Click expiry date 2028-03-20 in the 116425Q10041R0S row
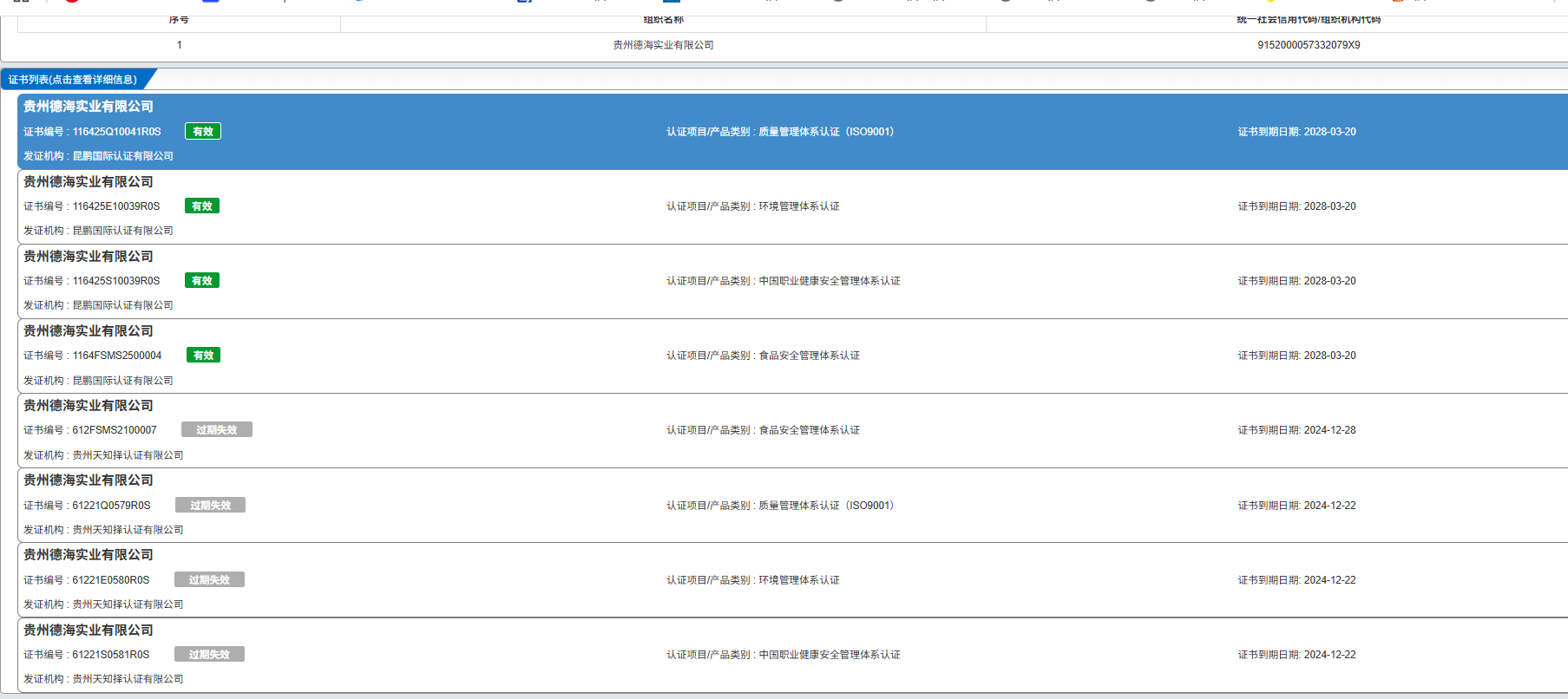This screenshot has width=1568, height=699. pos(1329,132)
